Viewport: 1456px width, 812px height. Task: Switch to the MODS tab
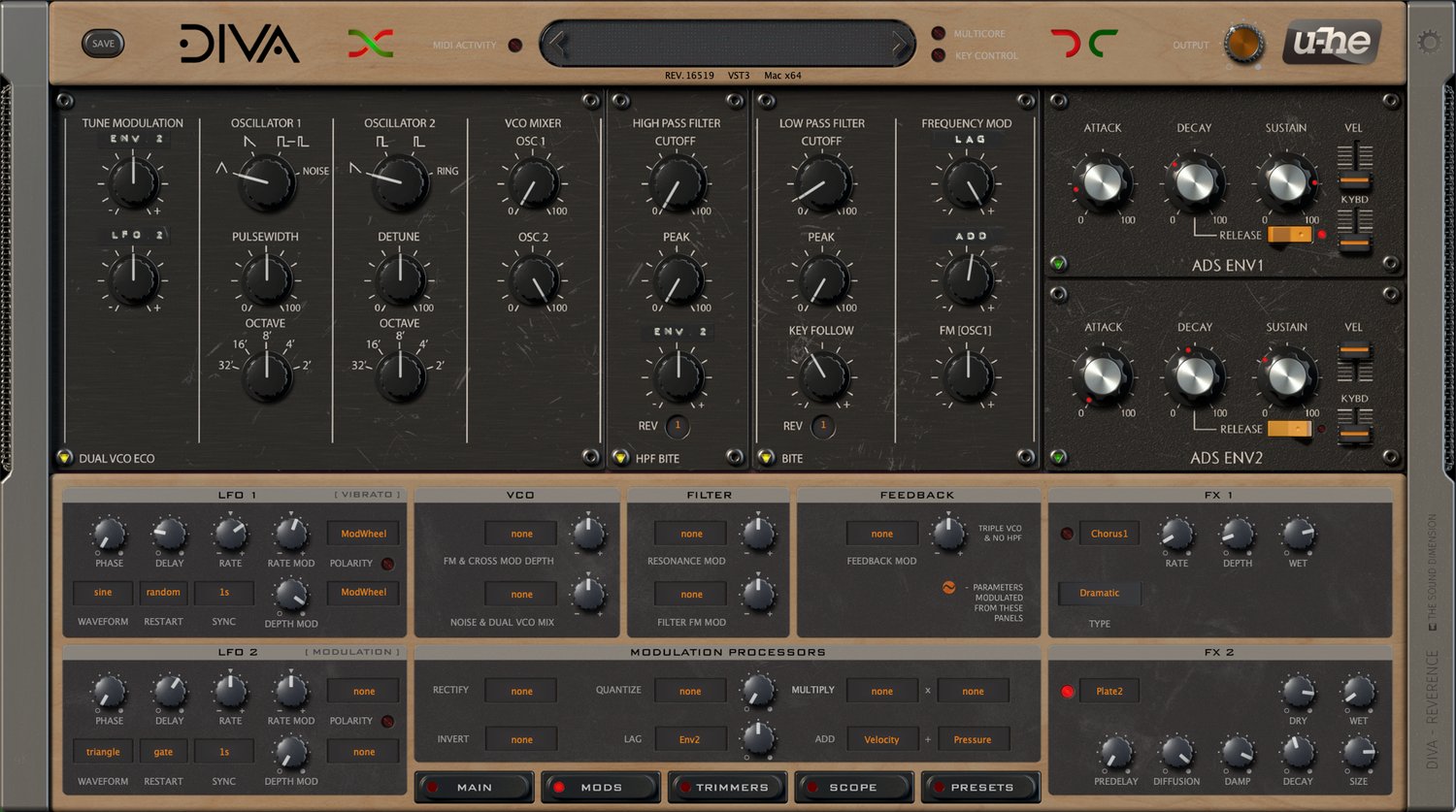[601, 787]
